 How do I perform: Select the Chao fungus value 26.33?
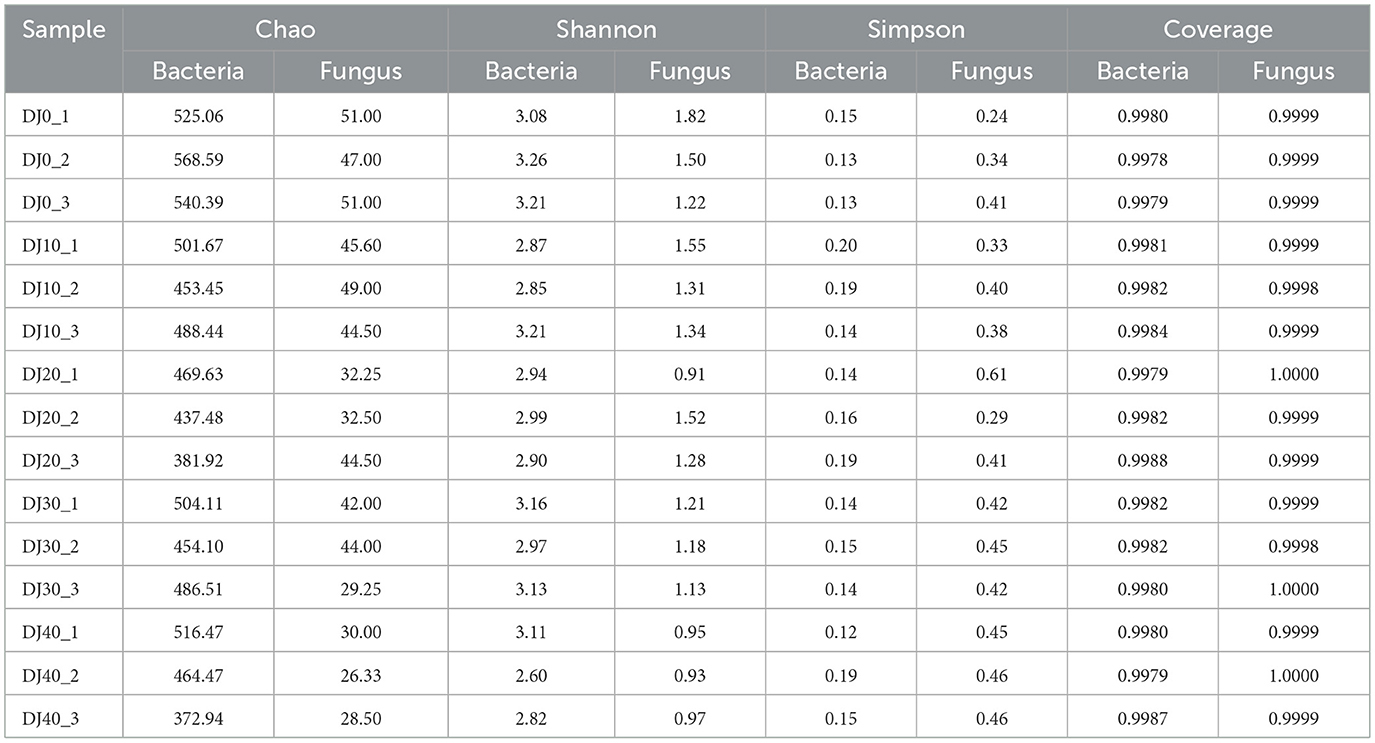click(361, 675)
